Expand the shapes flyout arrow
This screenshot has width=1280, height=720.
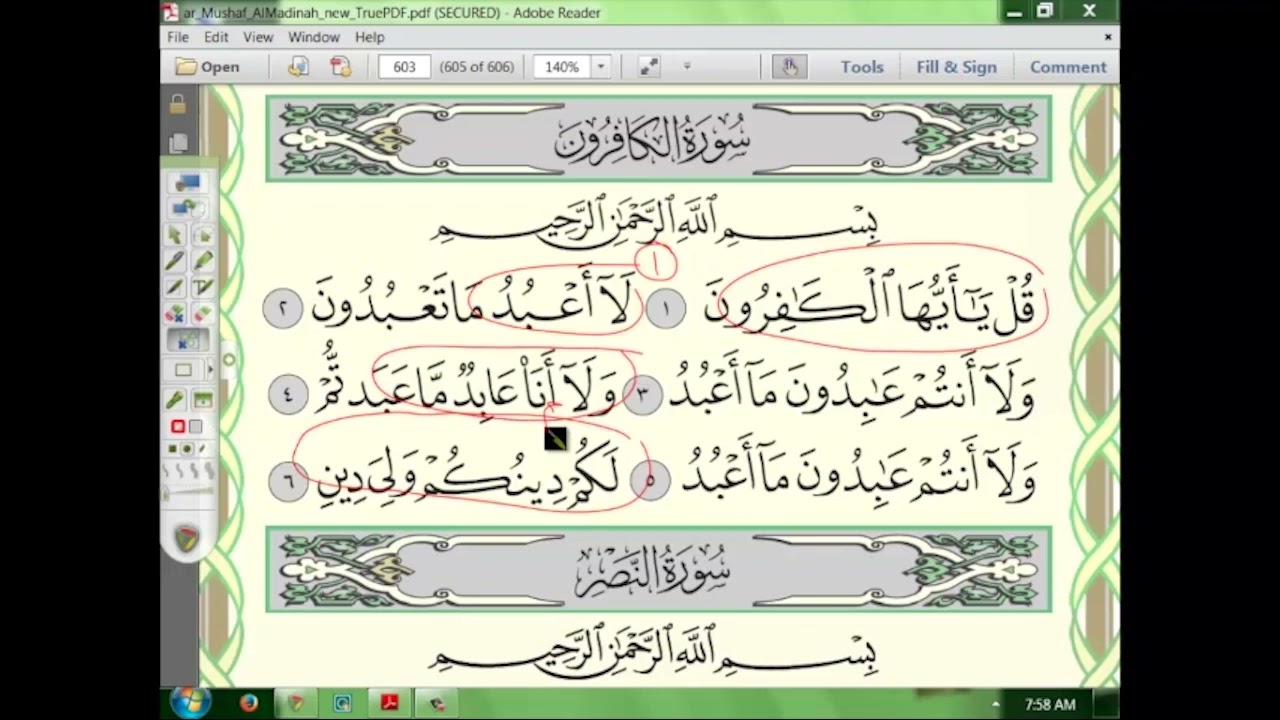point(209,370)
